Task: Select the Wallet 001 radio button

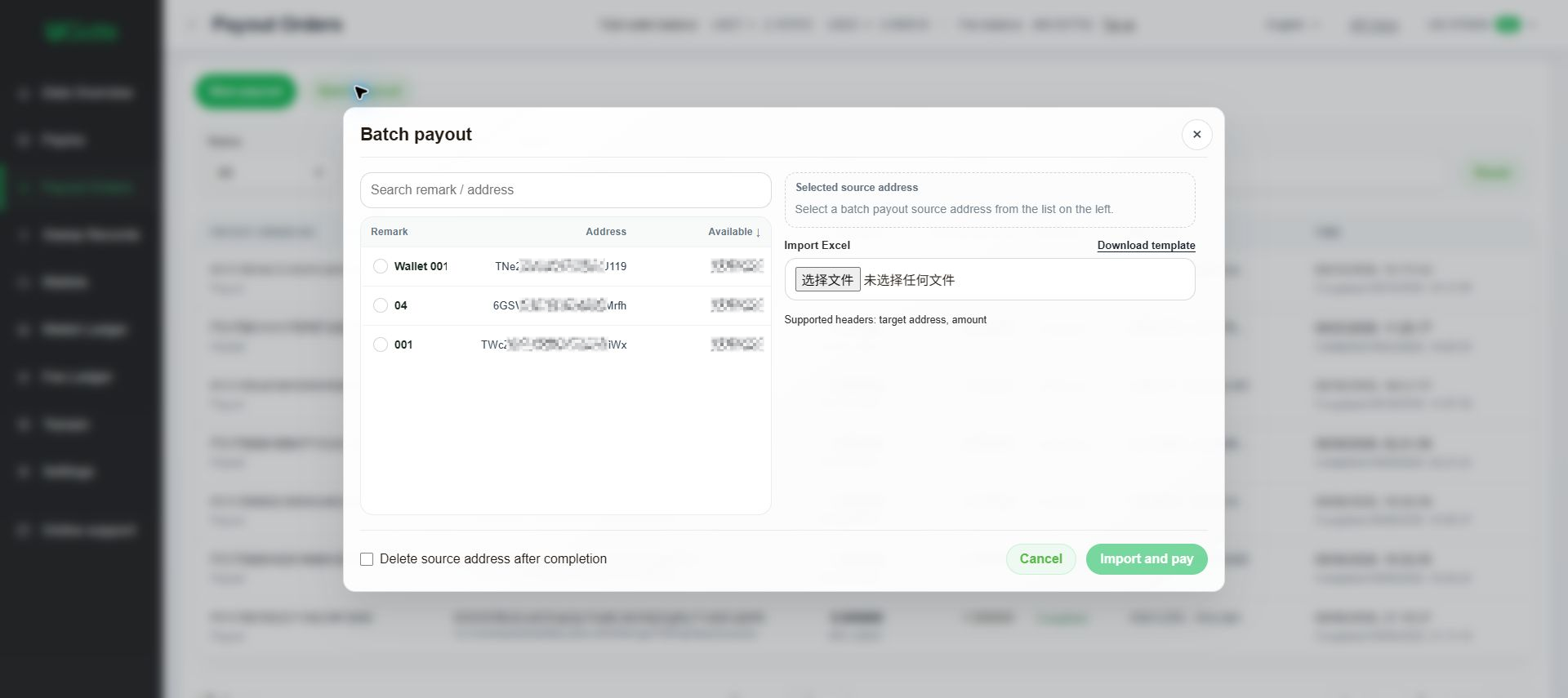Action: pyautogui.click(x=381, y=266)
